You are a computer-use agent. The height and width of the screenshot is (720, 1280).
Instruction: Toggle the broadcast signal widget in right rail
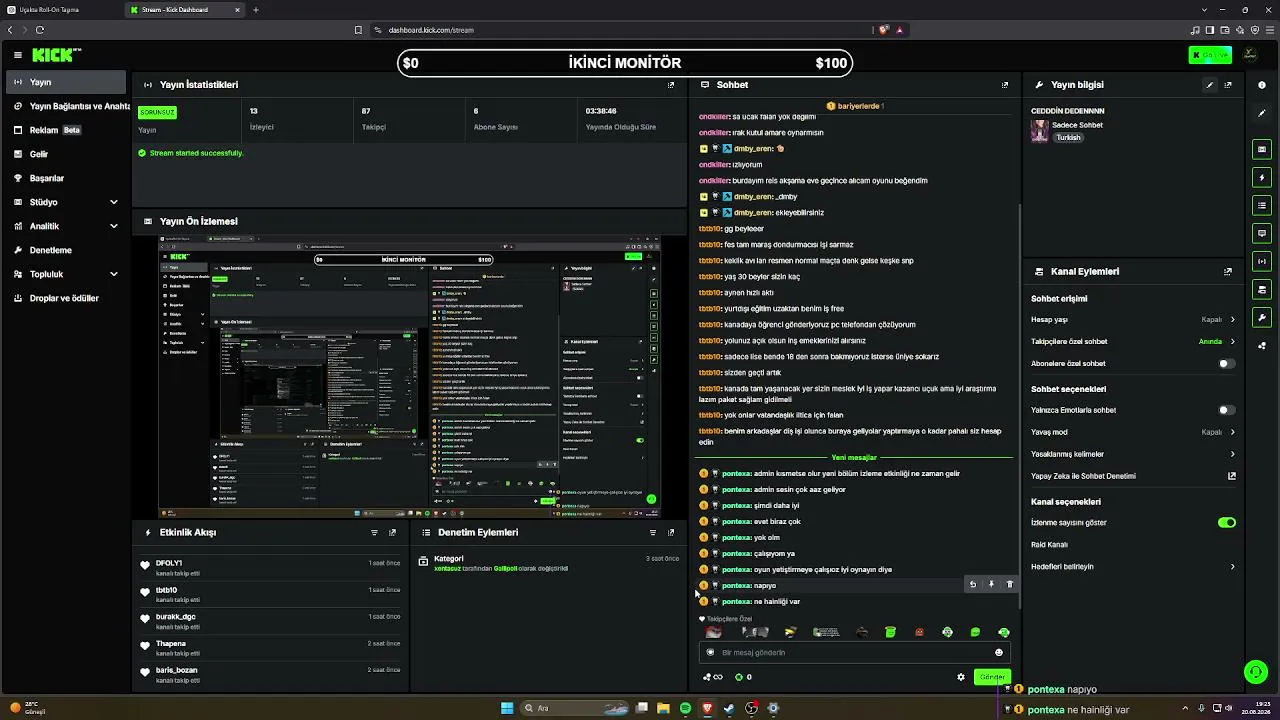(x=1262, y=261)
